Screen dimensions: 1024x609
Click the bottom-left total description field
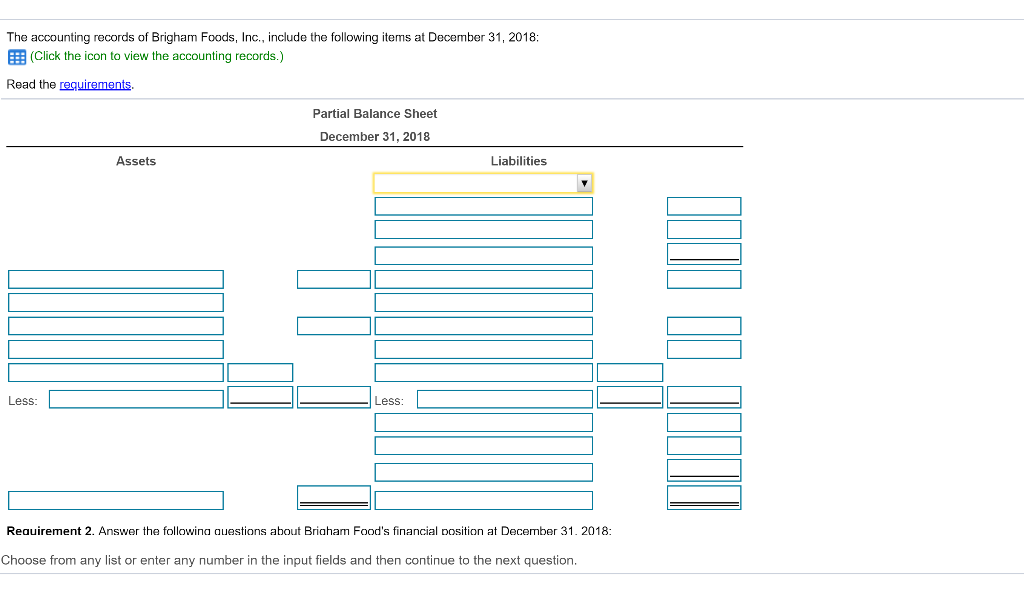tap(115, 500)
